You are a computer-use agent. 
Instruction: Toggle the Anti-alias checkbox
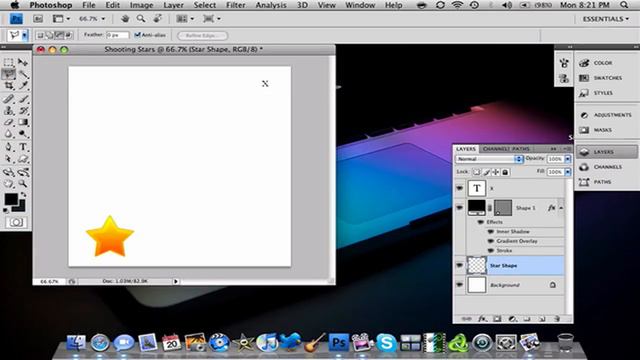[138, 35]
